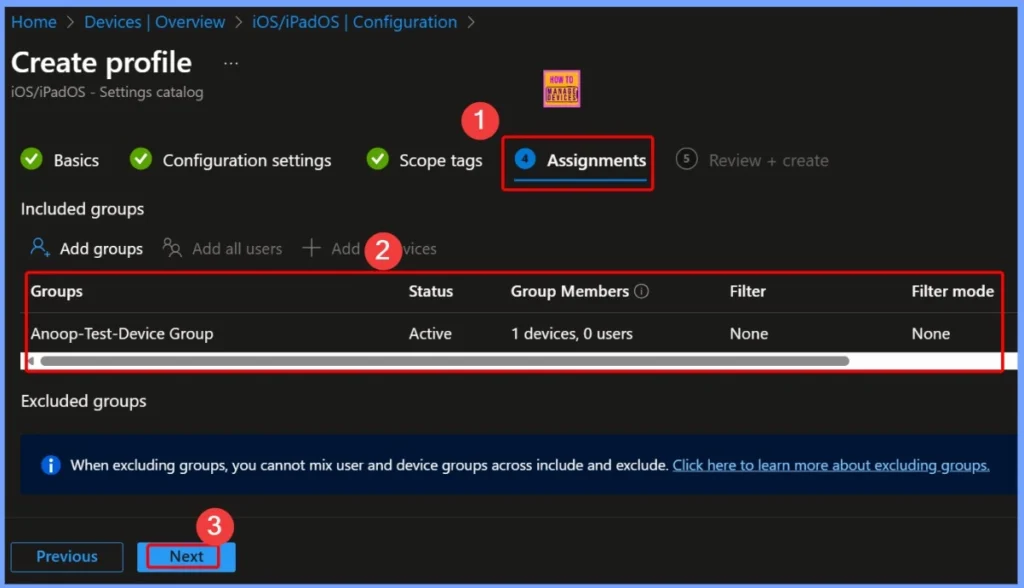Screen dimensions: 1024x588
Task: Click the Next button
Action: pyautogui.click(x=184, y=556)
